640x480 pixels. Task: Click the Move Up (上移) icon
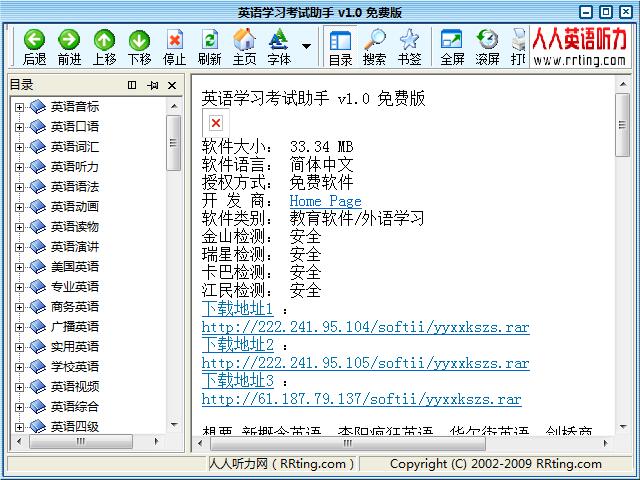(104, 40)
